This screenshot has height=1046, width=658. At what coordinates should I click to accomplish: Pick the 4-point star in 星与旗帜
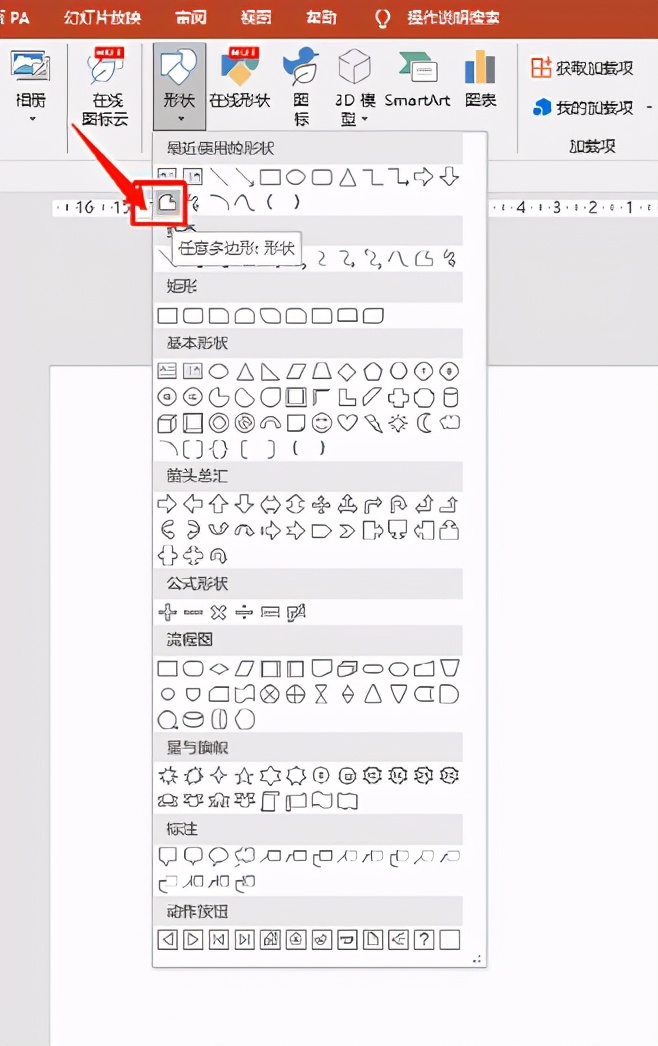click(219, 775)
